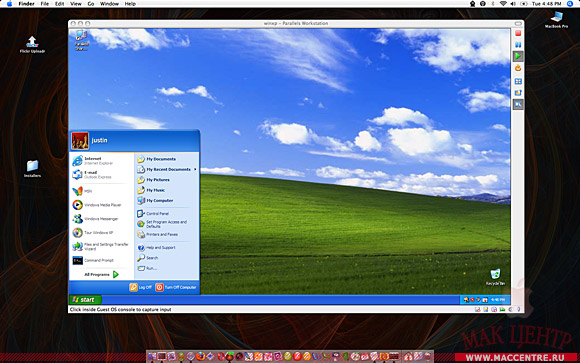Open My Pictures

click(153, 180)
